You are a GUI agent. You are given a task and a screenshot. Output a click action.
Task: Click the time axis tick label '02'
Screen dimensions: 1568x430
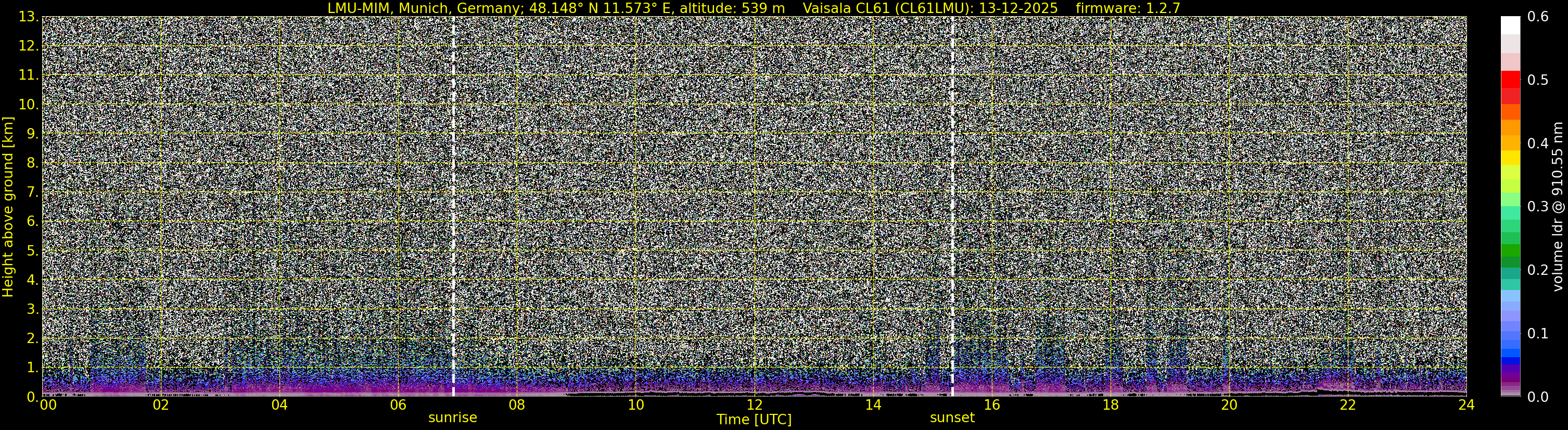pos(161,405)
